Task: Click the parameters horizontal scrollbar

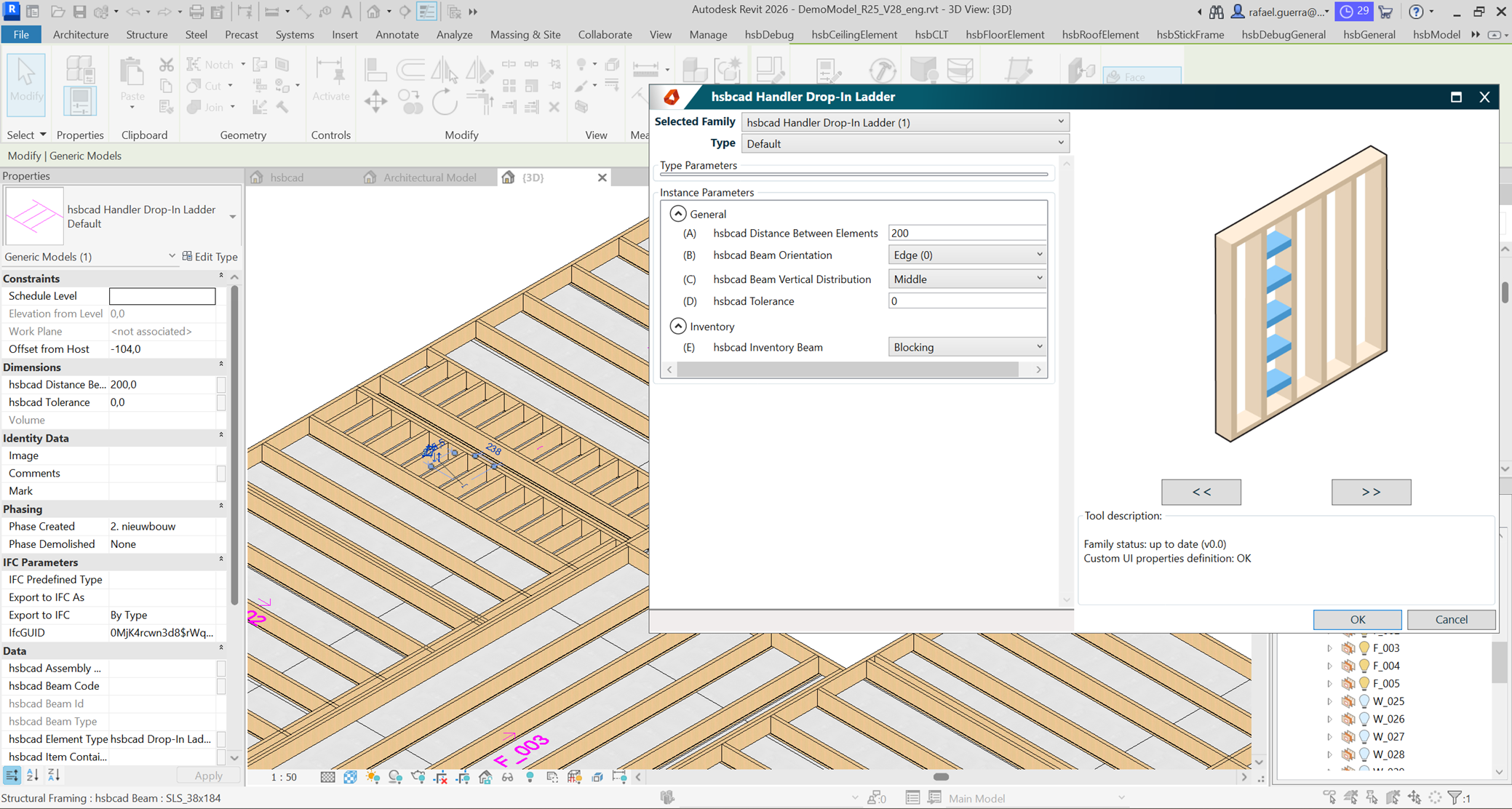Action: pos(847,370)
